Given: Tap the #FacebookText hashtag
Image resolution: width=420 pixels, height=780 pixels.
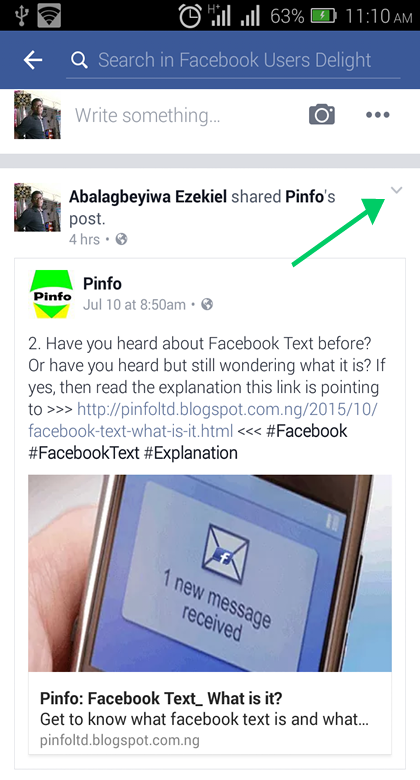Looking at the screenshot, I should tap(84, 453).
